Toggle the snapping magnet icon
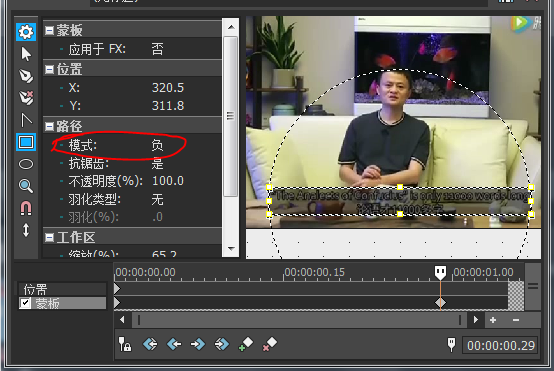This screenshot has width=554, height=371. [x=26, y=208]
